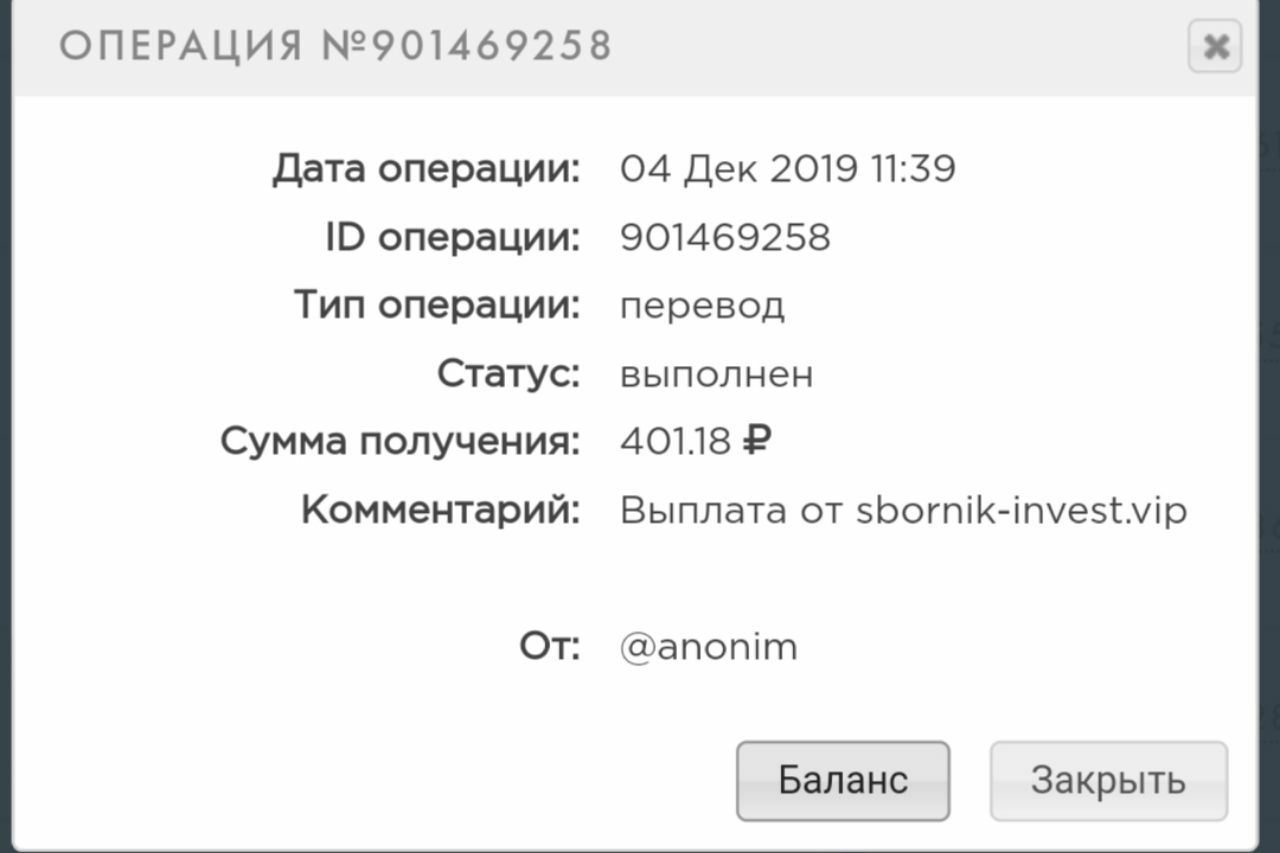Image resolution: width=1280 pixels, height=853 pixels.
Task: Close the operation dialog with the X icon
Action: coord(1215,47)
